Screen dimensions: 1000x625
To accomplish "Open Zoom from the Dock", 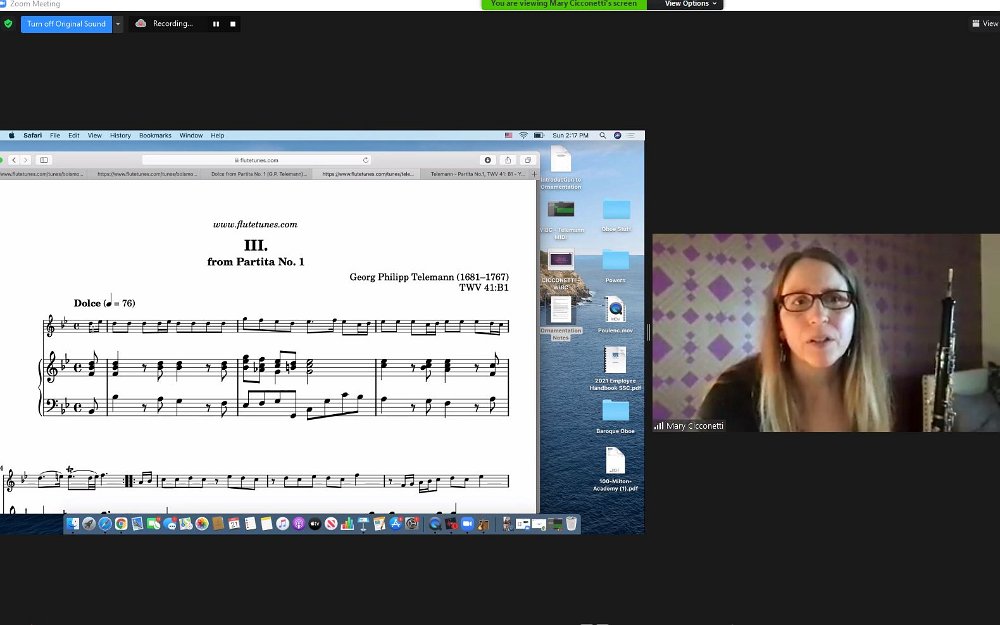I will [x=467, y=524].
